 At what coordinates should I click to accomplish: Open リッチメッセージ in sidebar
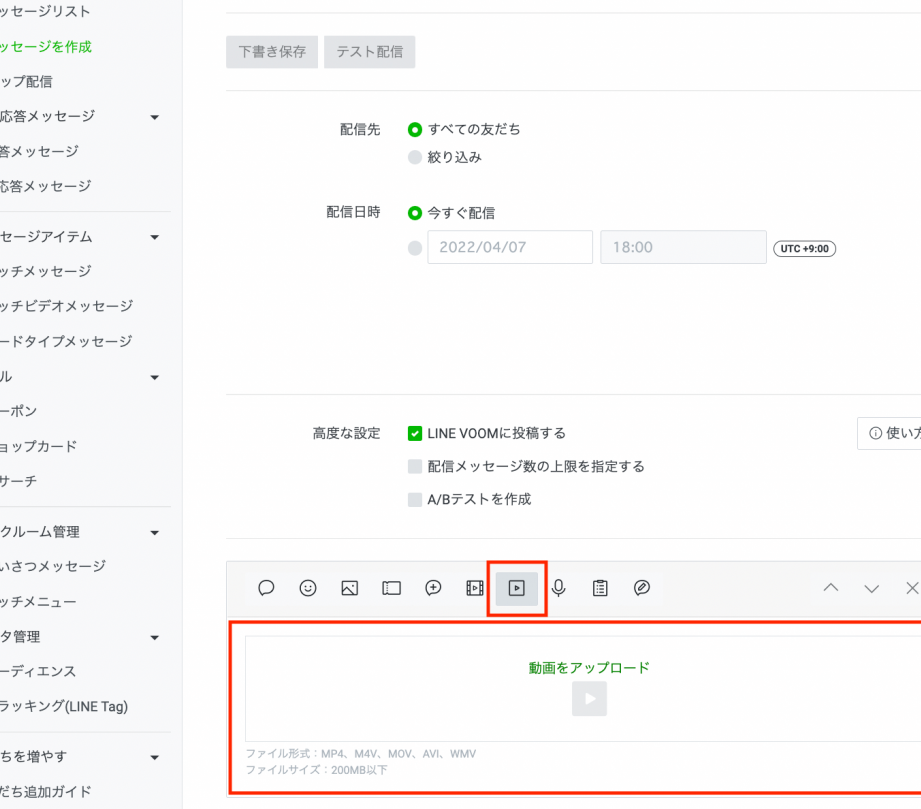click(46, 271)
